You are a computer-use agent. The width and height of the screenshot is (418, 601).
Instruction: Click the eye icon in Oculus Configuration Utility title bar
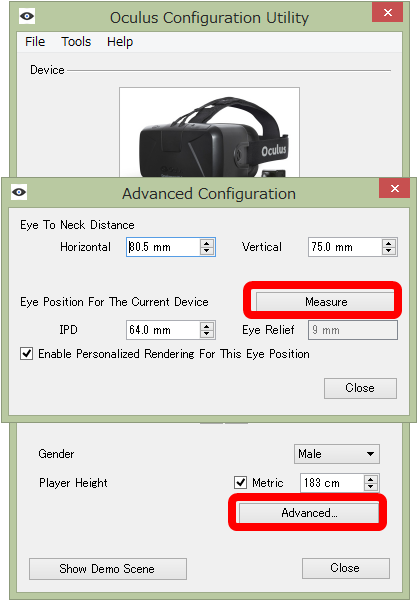click(27, 16)
